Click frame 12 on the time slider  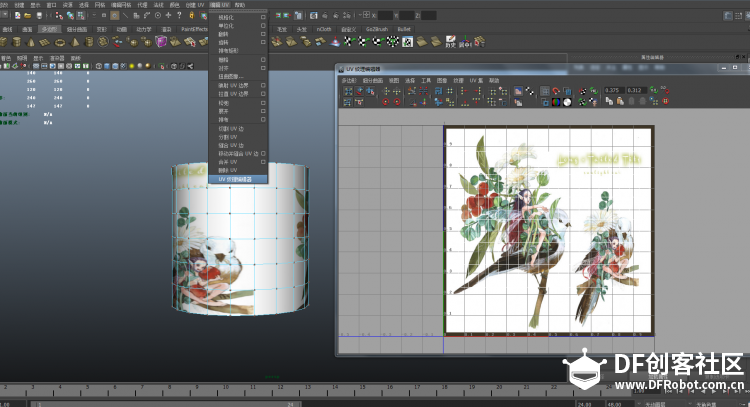pyautogui.click(x=281, y=388)
